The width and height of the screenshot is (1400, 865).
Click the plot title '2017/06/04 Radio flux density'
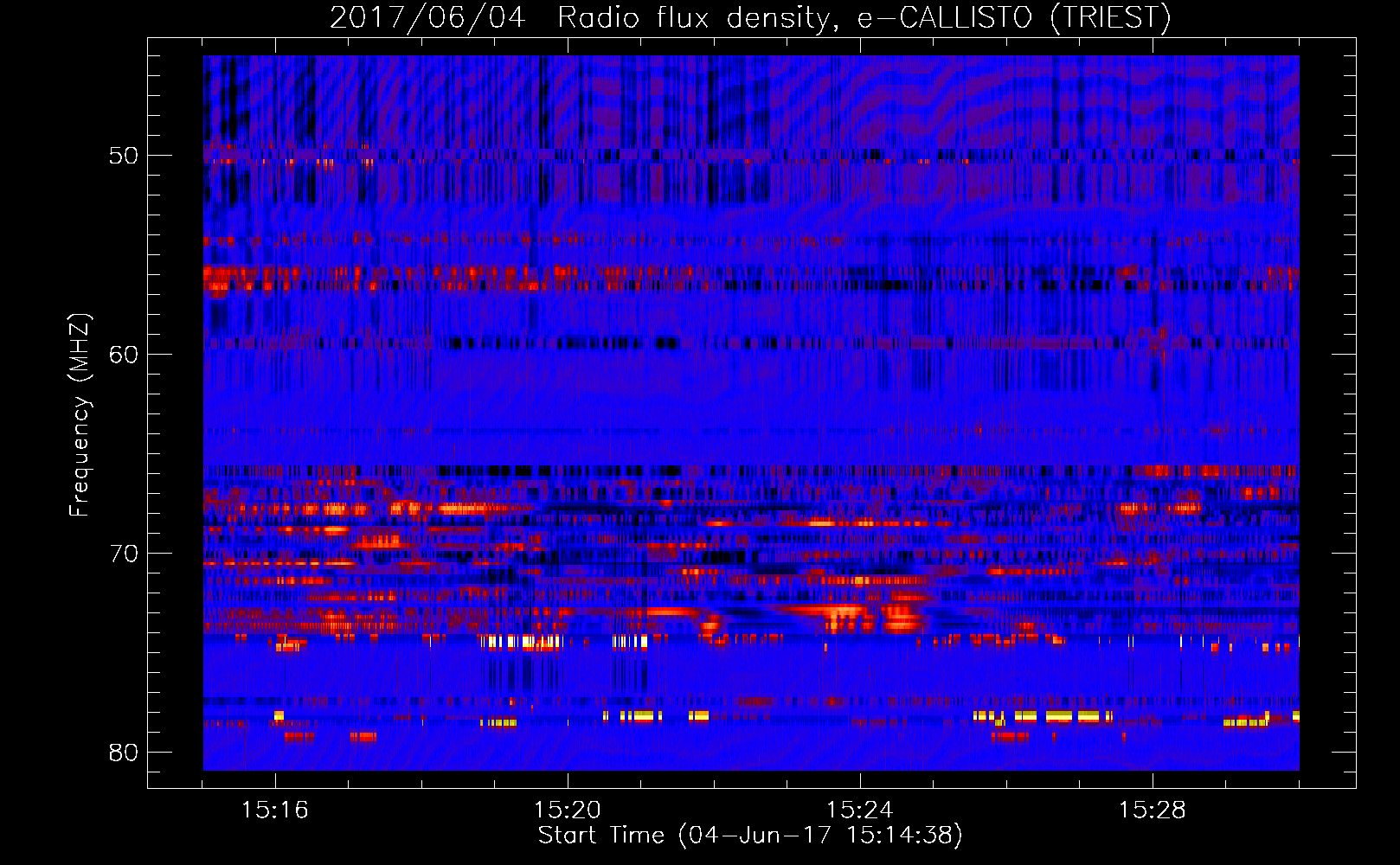750,18
